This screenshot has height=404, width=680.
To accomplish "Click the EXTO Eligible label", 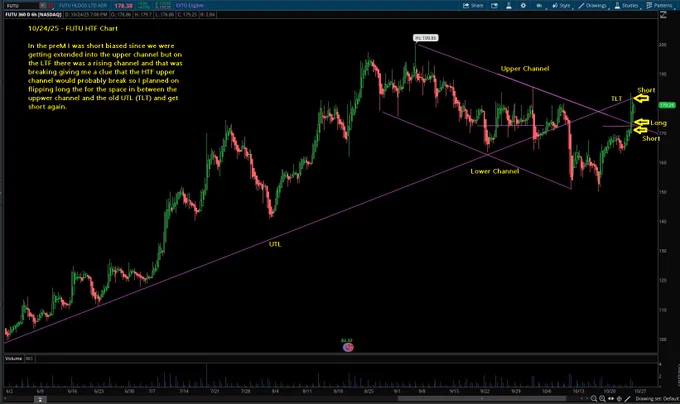I will [190, 6].
